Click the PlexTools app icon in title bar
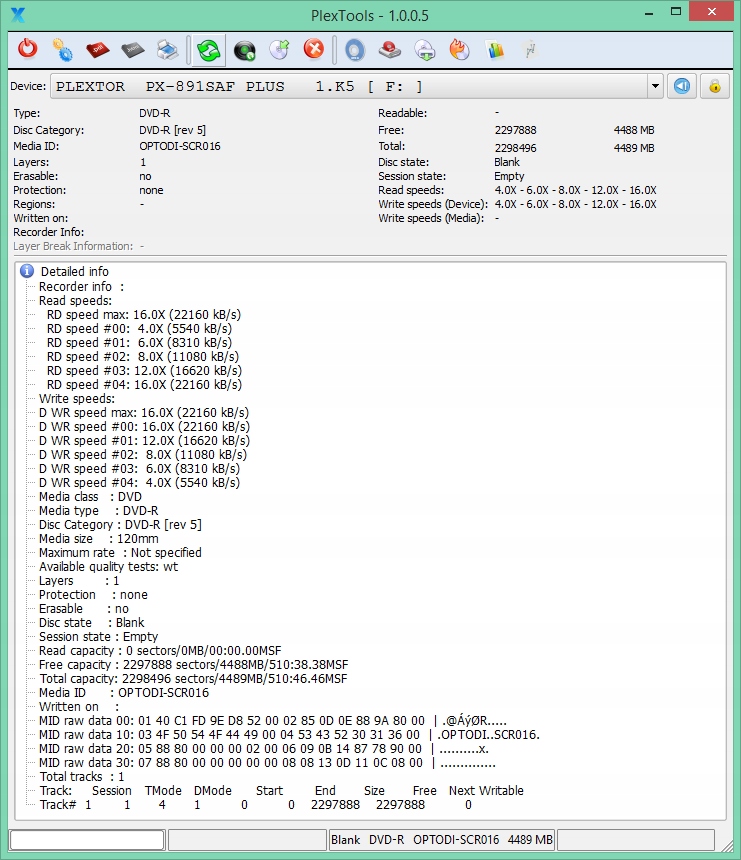The width and height of the screenshot is (741, 860). (x=17, y=14)
